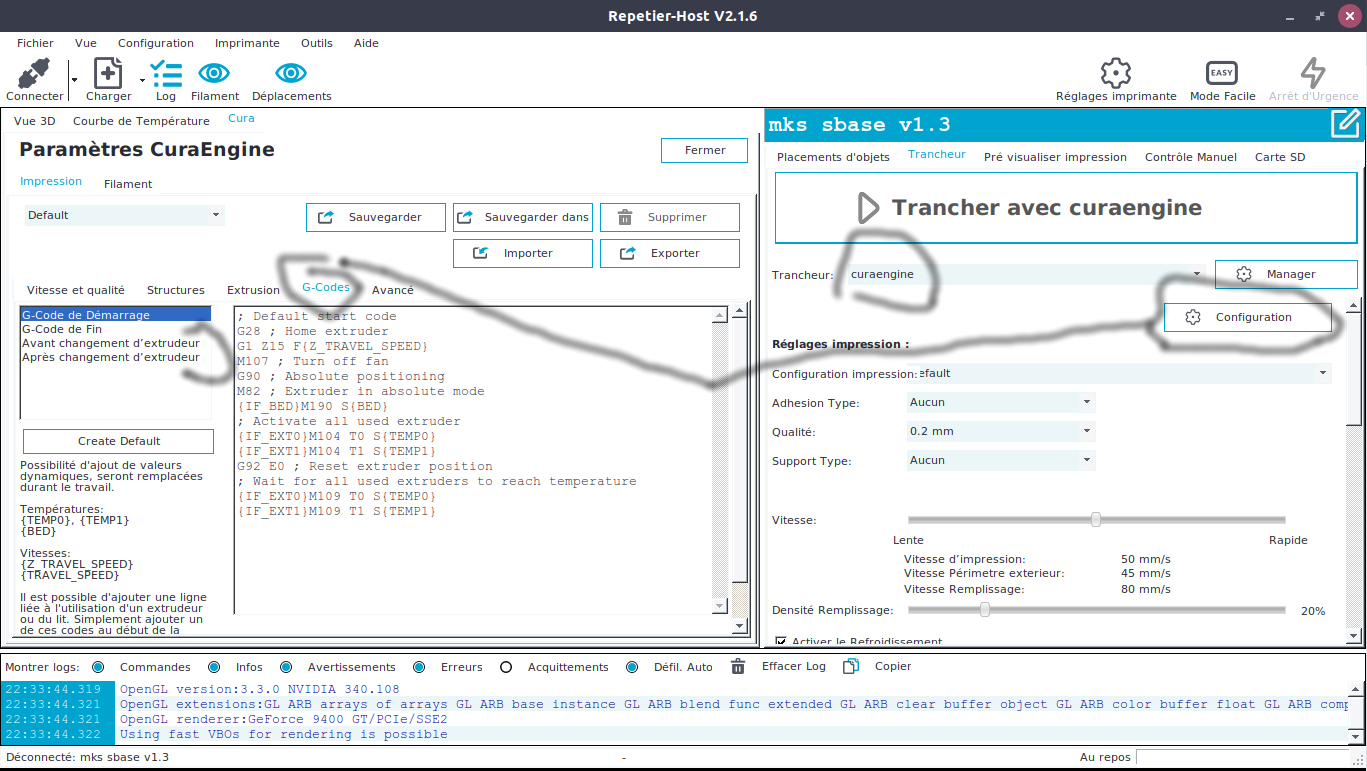Open Vitesse et qualité tab
Screen dimensions: 1367x771
[76, 290]
